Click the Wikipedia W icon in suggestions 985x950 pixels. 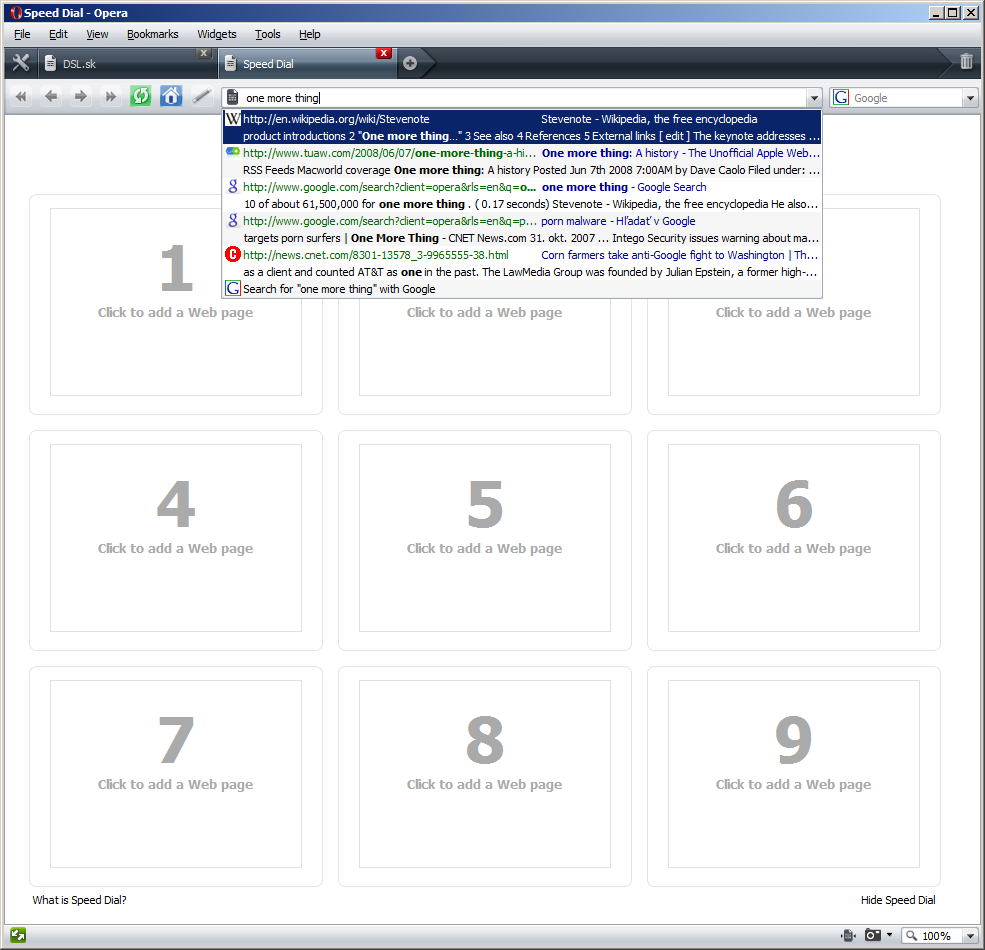tap(233, 119)
